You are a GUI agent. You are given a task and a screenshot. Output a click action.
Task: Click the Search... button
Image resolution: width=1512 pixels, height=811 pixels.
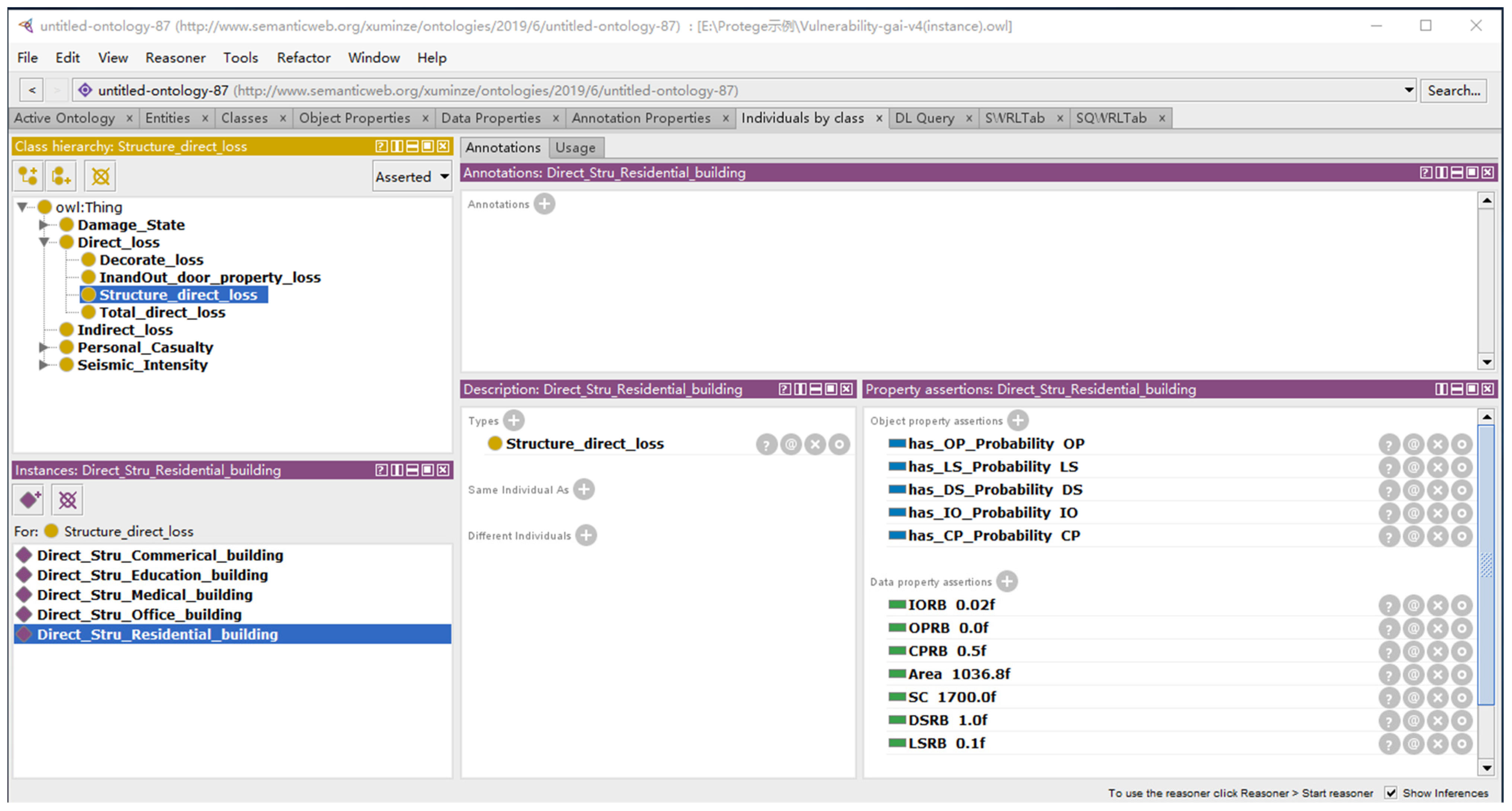click(1453, 90)
